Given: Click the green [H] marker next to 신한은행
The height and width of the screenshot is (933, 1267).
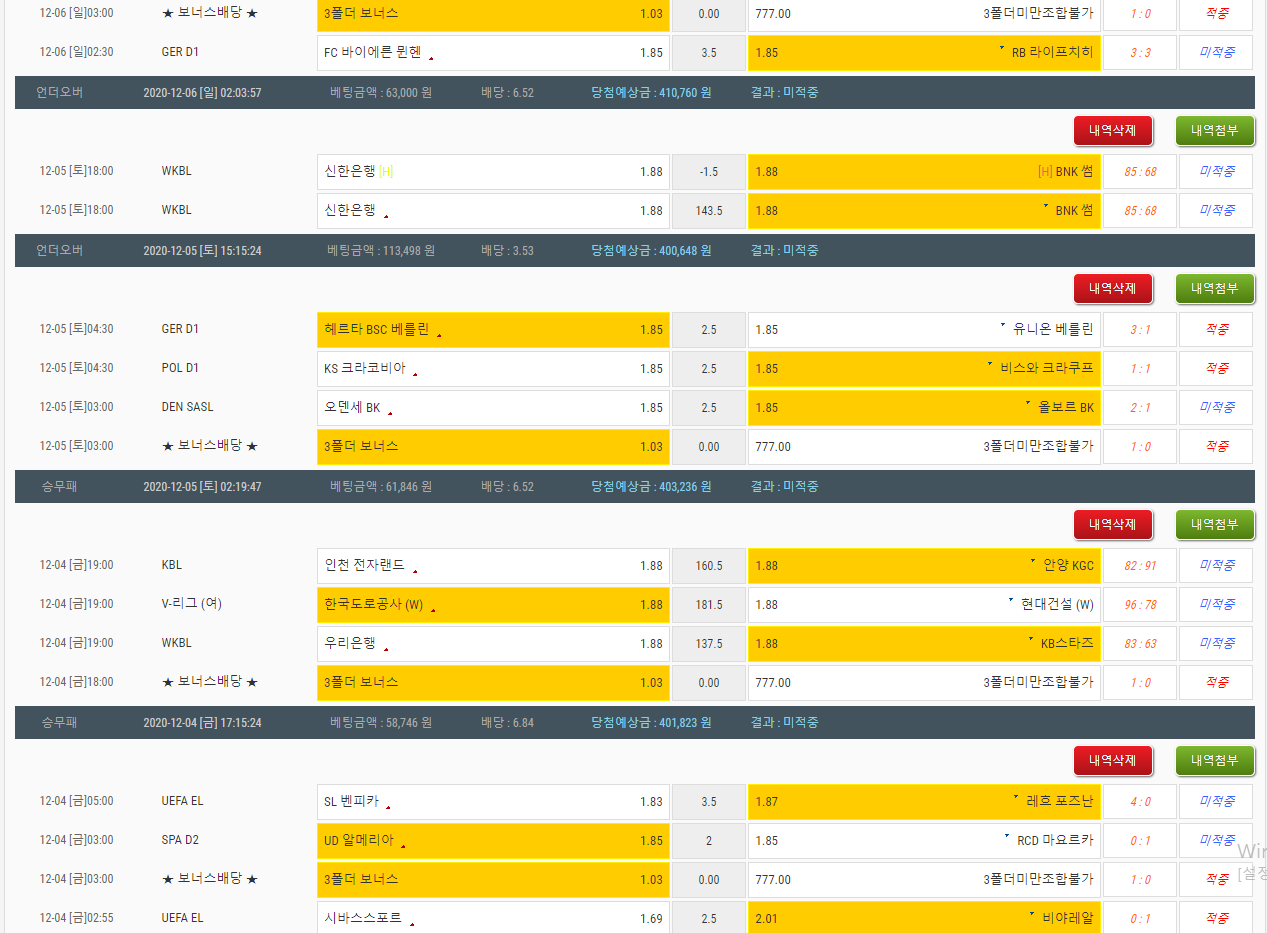Looking at the screenshot, I should (x=386, y=172).
